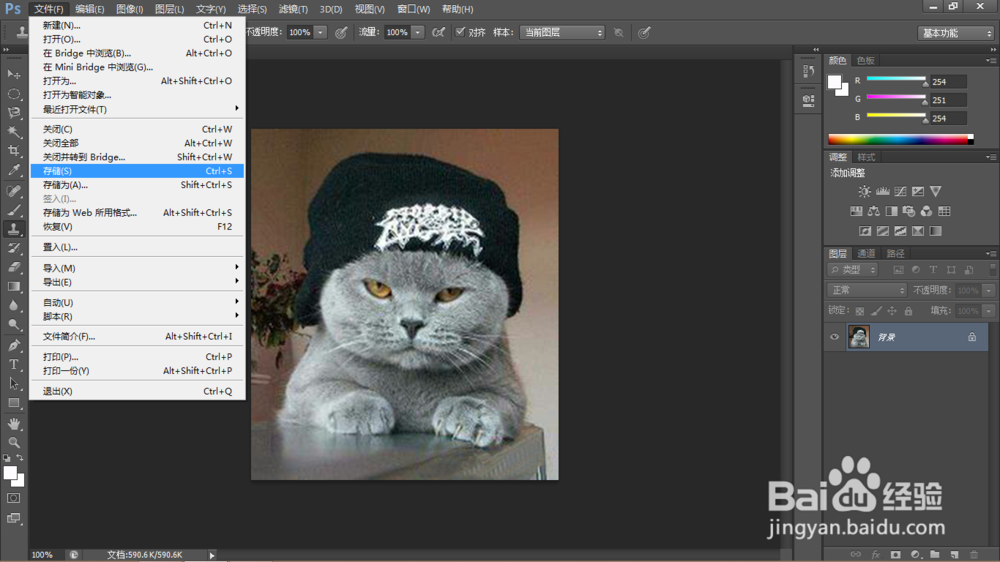Open the 正常 blending mode dropdown
Image resolution: width=1000 pixels, height=562 pixels.
pyautogui.click(x=867, y=290)
